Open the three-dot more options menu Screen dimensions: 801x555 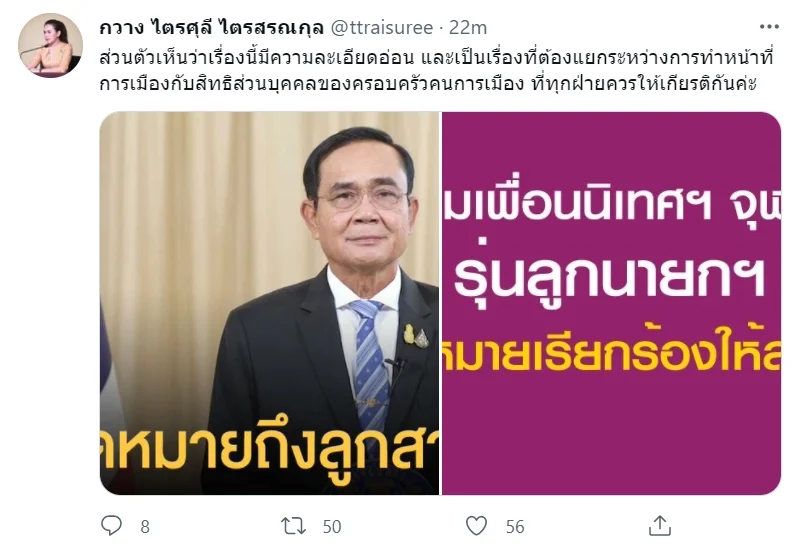click(769, 27)
